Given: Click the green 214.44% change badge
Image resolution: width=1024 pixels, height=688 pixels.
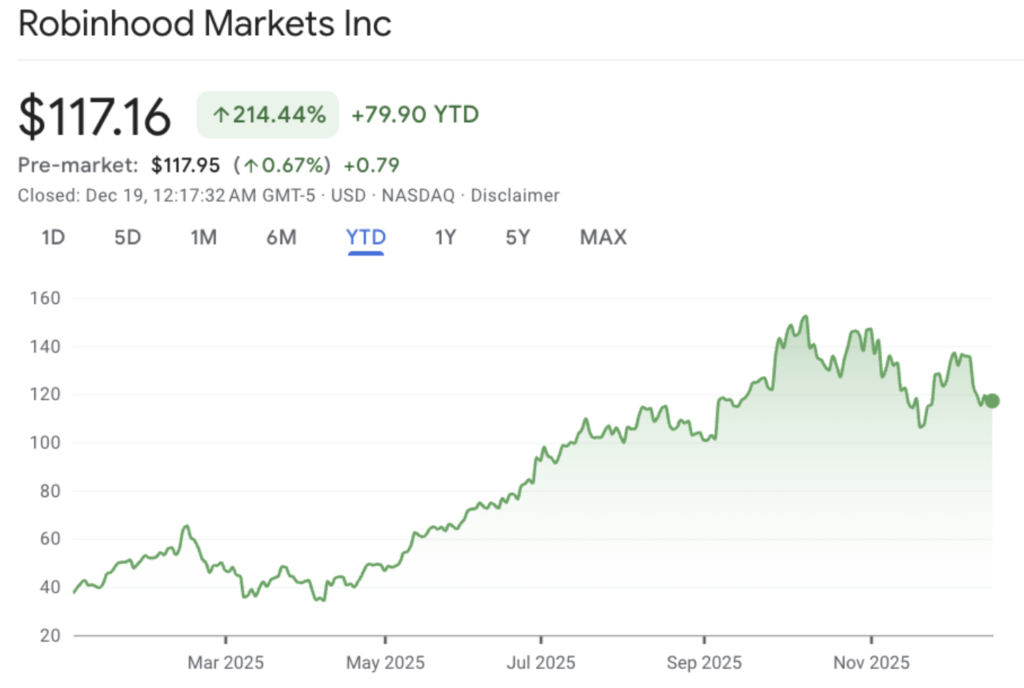Looking at the screenshot, I should [268, 115].
